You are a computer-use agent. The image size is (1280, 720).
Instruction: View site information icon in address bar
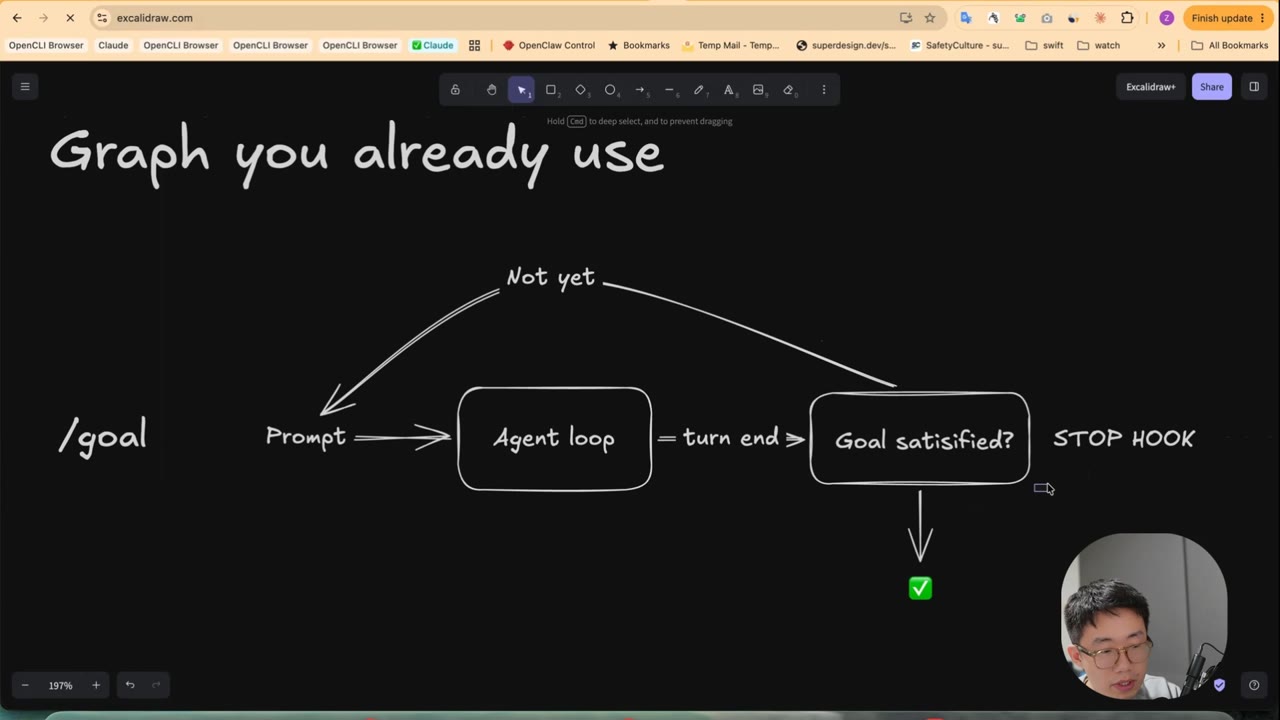[102, 18]
